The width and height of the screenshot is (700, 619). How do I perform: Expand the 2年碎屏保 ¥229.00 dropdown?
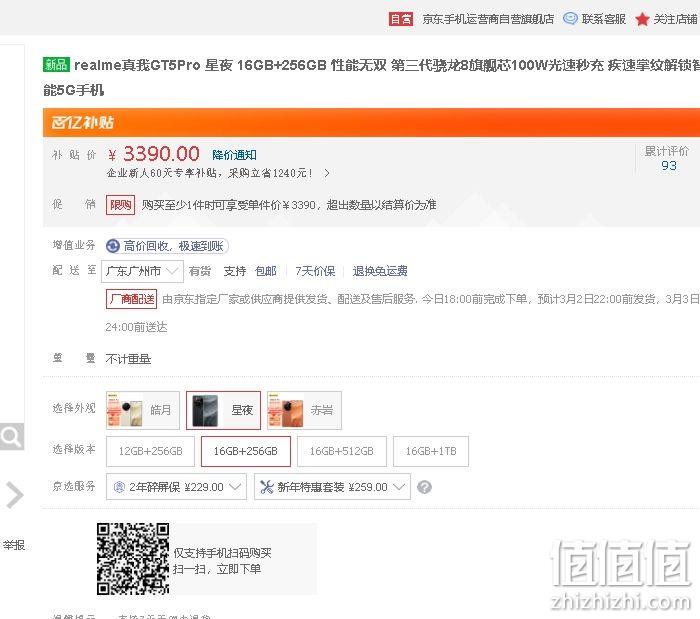(x=176, y=487)
